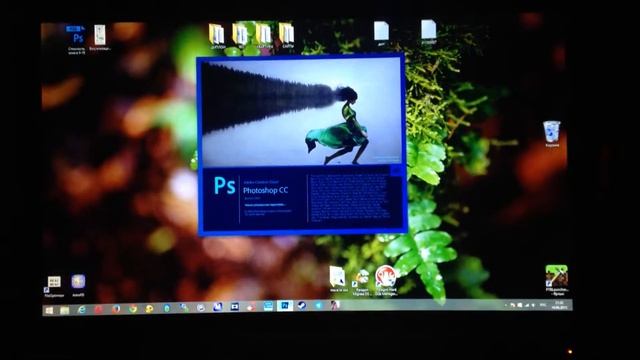The width and height of the screenshot is (640, 360).
Task: Open the volume control in the tray
Action: point(533,305)
